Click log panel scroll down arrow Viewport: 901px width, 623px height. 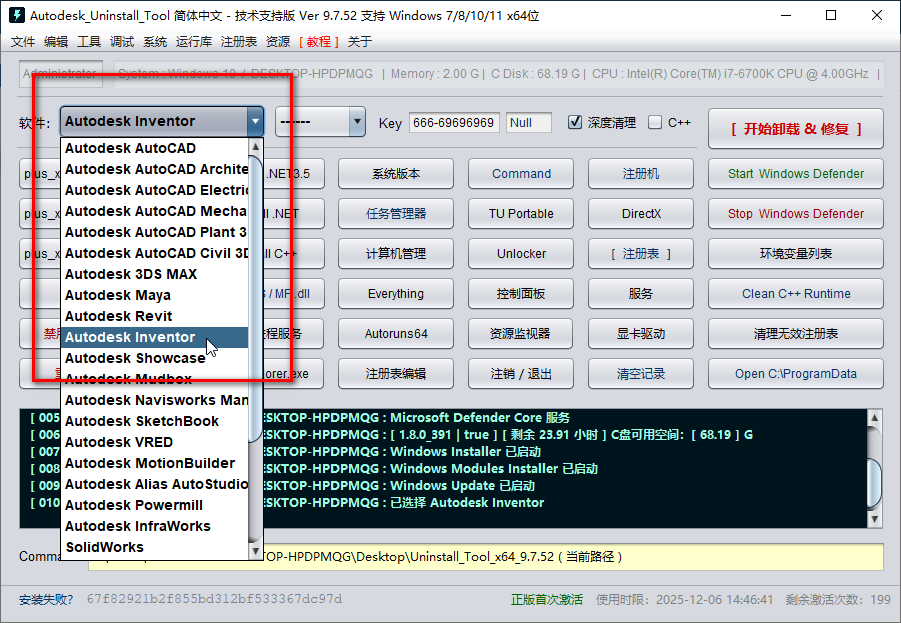click(874, 519)
